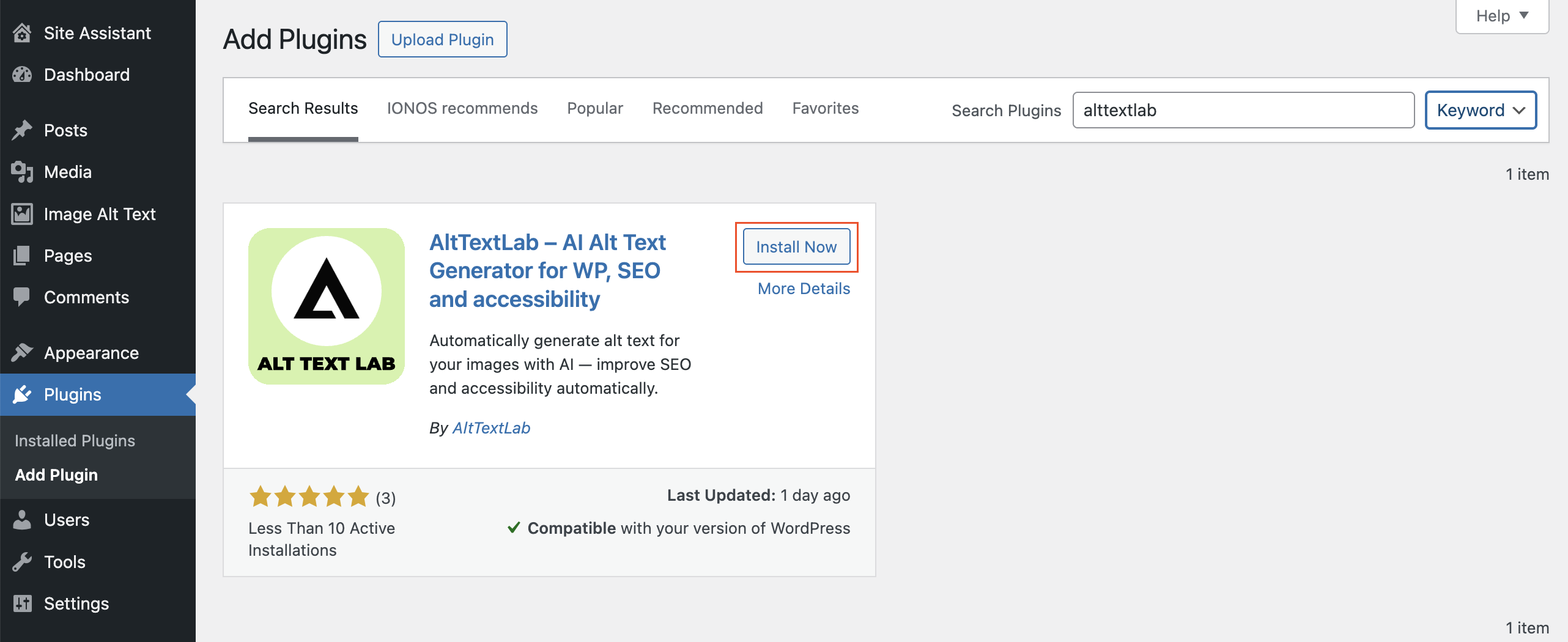Click the (3) ratings count
1568x642 pixels.
tap(385, 498)
